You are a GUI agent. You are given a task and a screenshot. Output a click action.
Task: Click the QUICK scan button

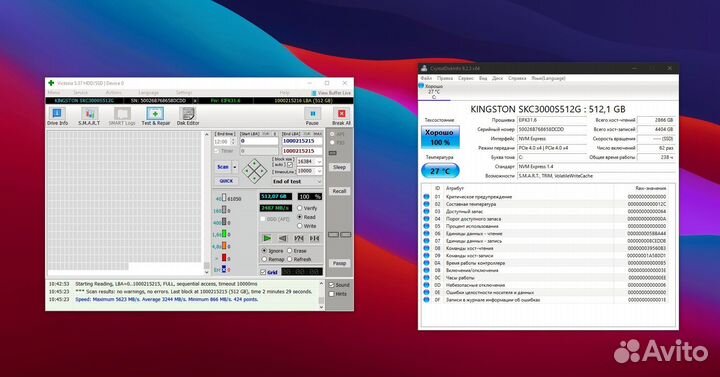pyautogui.click(x=226, y=181)
